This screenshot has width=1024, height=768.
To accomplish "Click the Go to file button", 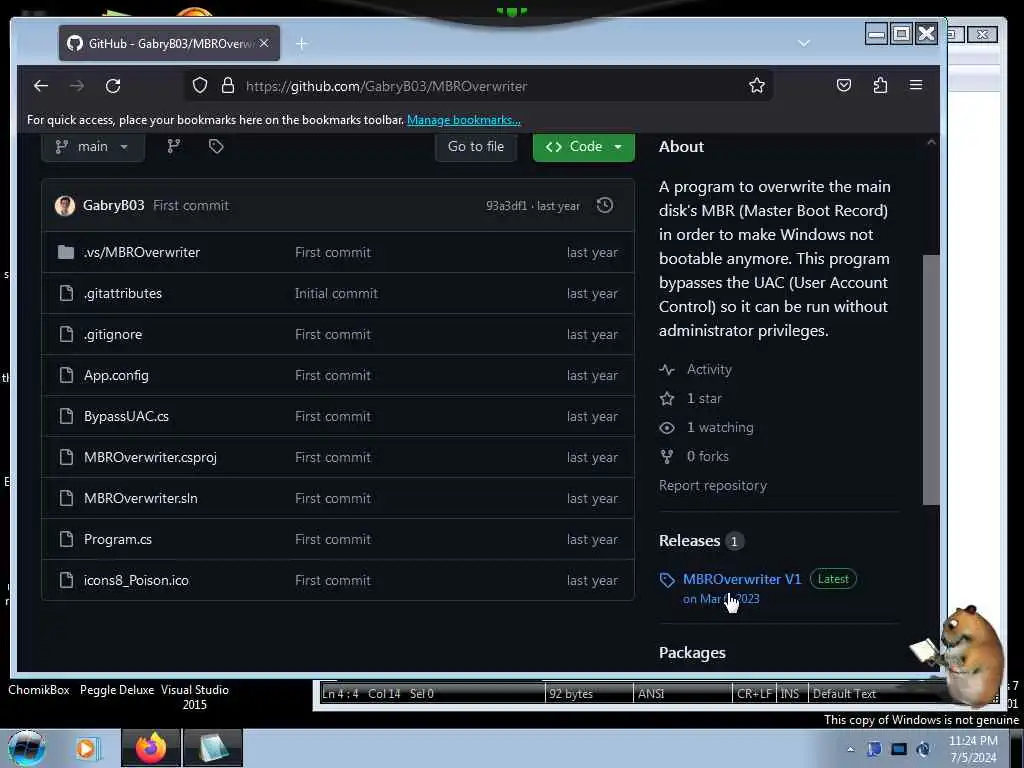I will [475, 147].
